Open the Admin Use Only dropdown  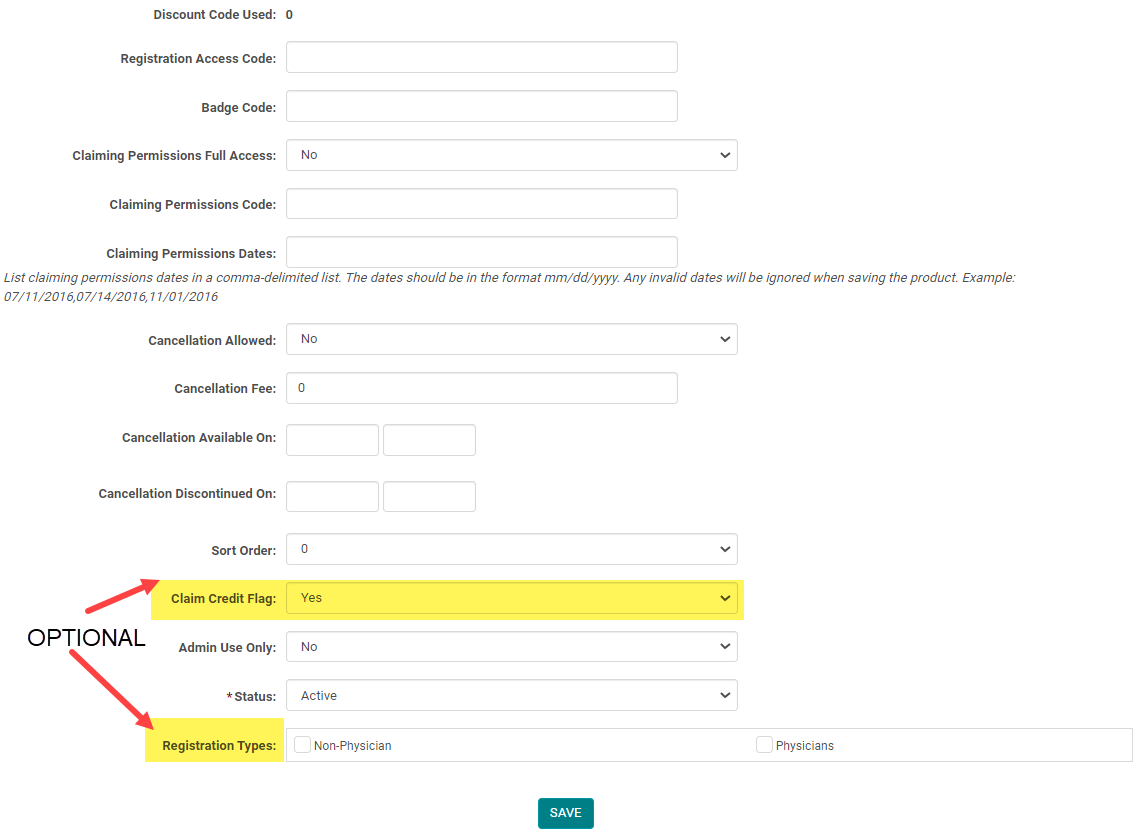[511, 647]
